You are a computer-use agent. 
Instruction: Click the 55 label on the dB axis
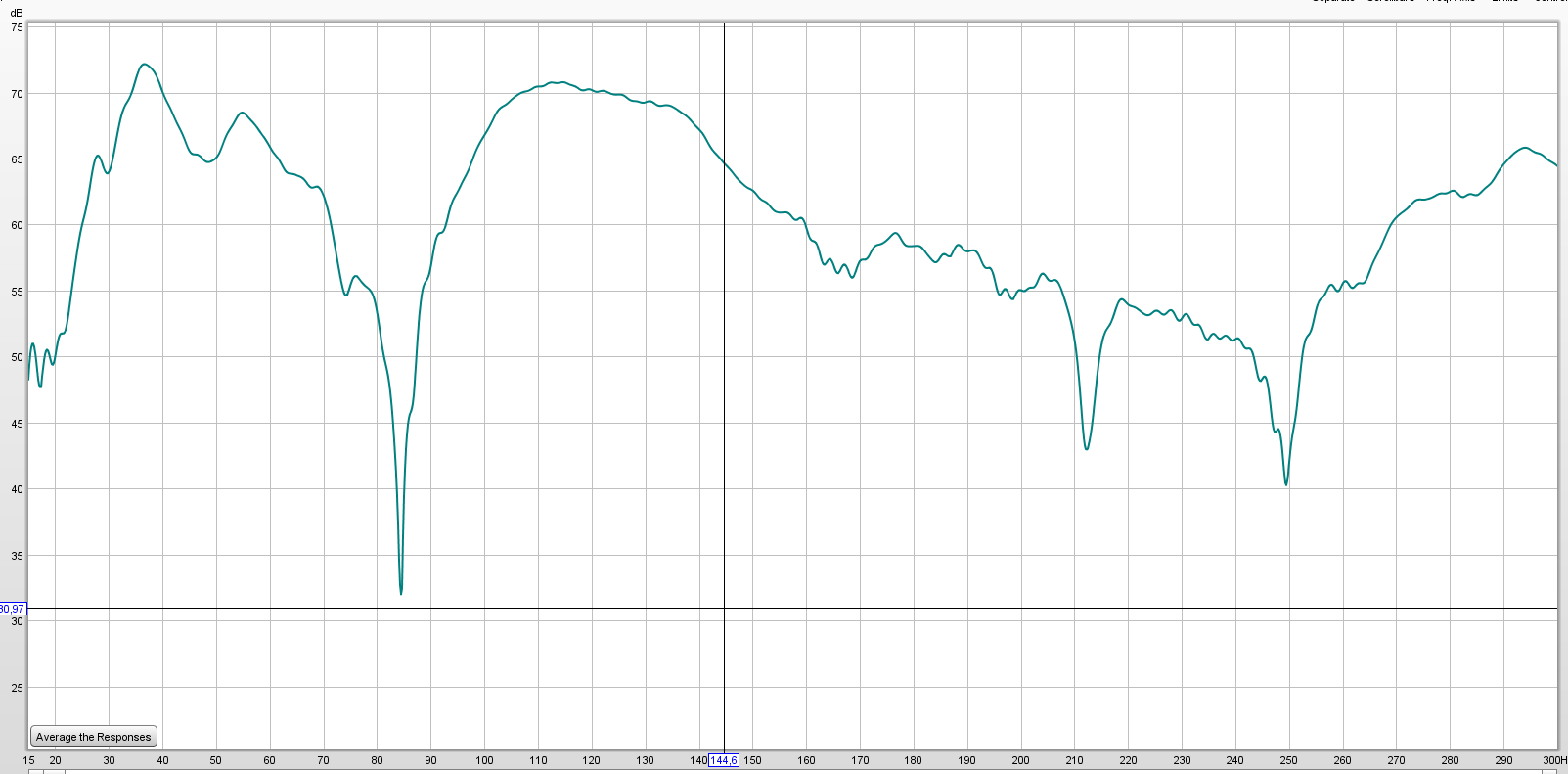coord(17,292)
